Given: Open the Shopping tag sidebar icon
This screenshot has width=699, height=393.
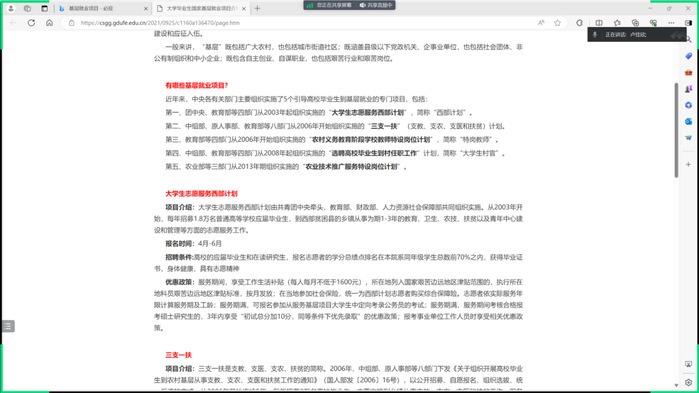Looking at the screenshot, I should tap(688, 56).
